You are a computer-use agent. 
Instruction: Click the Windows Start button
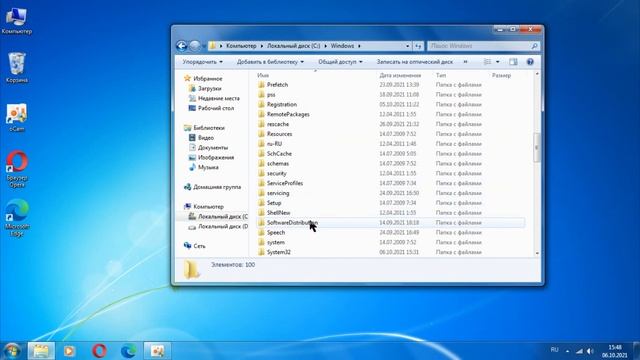pos(11,351)
